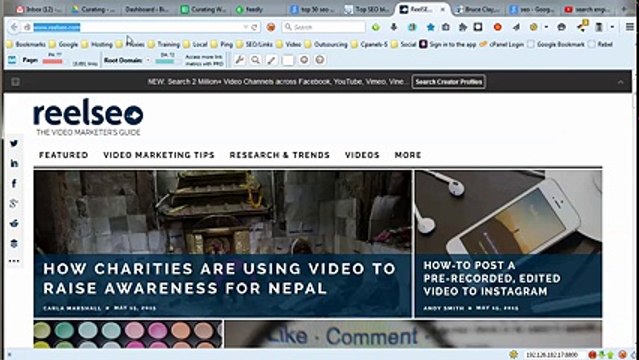Click inside the browser Search box
The image size is (639, 360).
(x=324, y=27)
